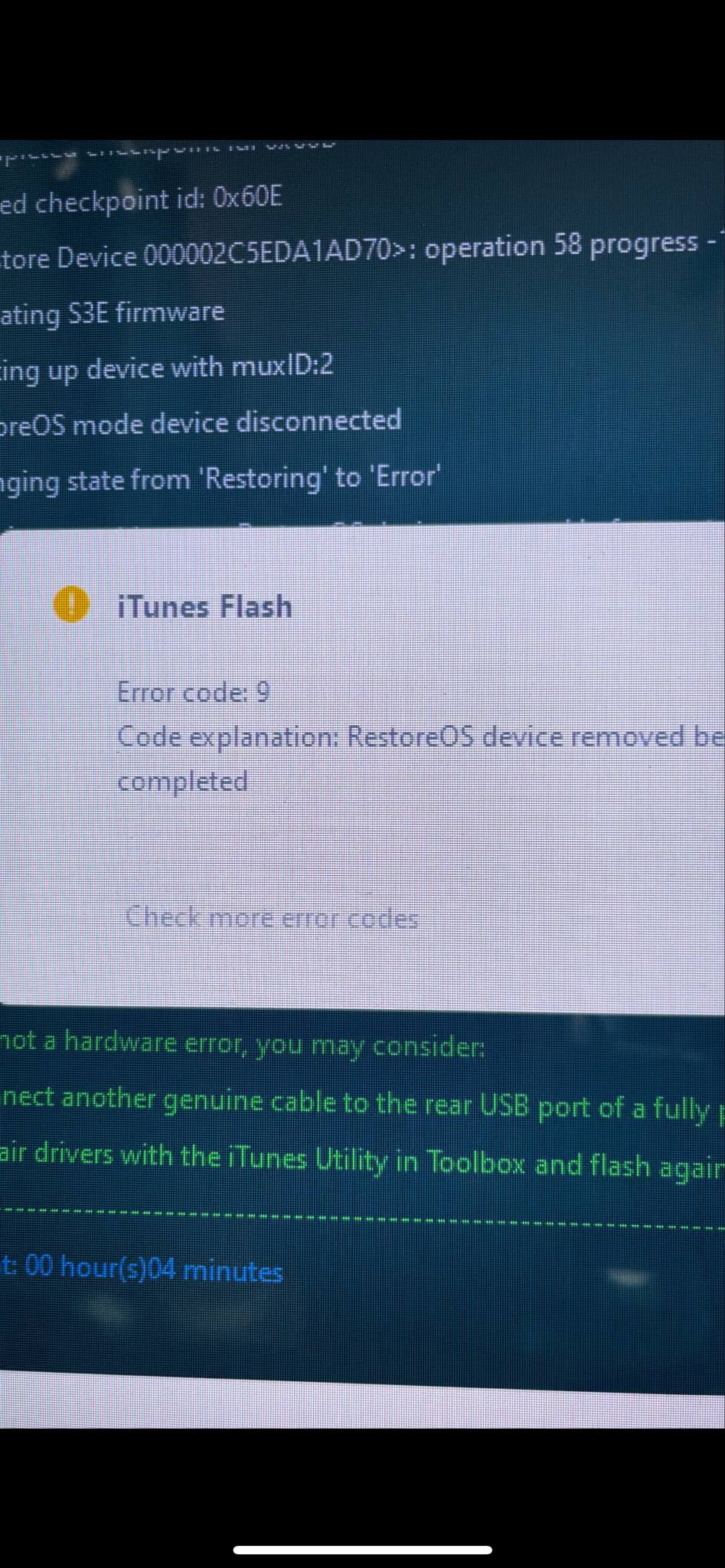Screen dimensions: 725x1568
Task: Click the Error code: 9 text
Action: coord(193,692)
